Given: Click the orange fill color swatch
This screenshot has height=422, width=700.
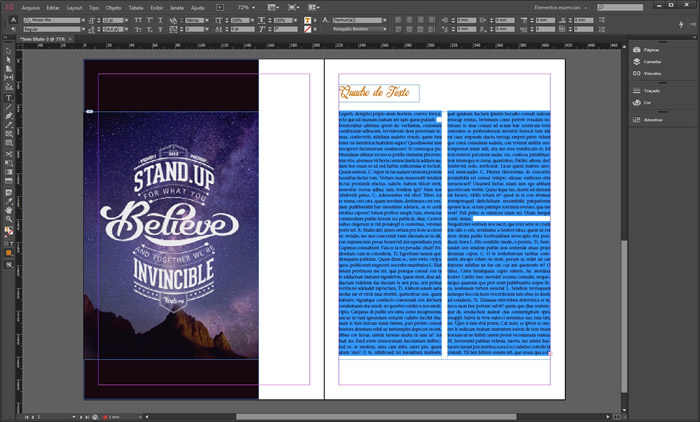Looking at the screenshot, I should click(8, 253).
